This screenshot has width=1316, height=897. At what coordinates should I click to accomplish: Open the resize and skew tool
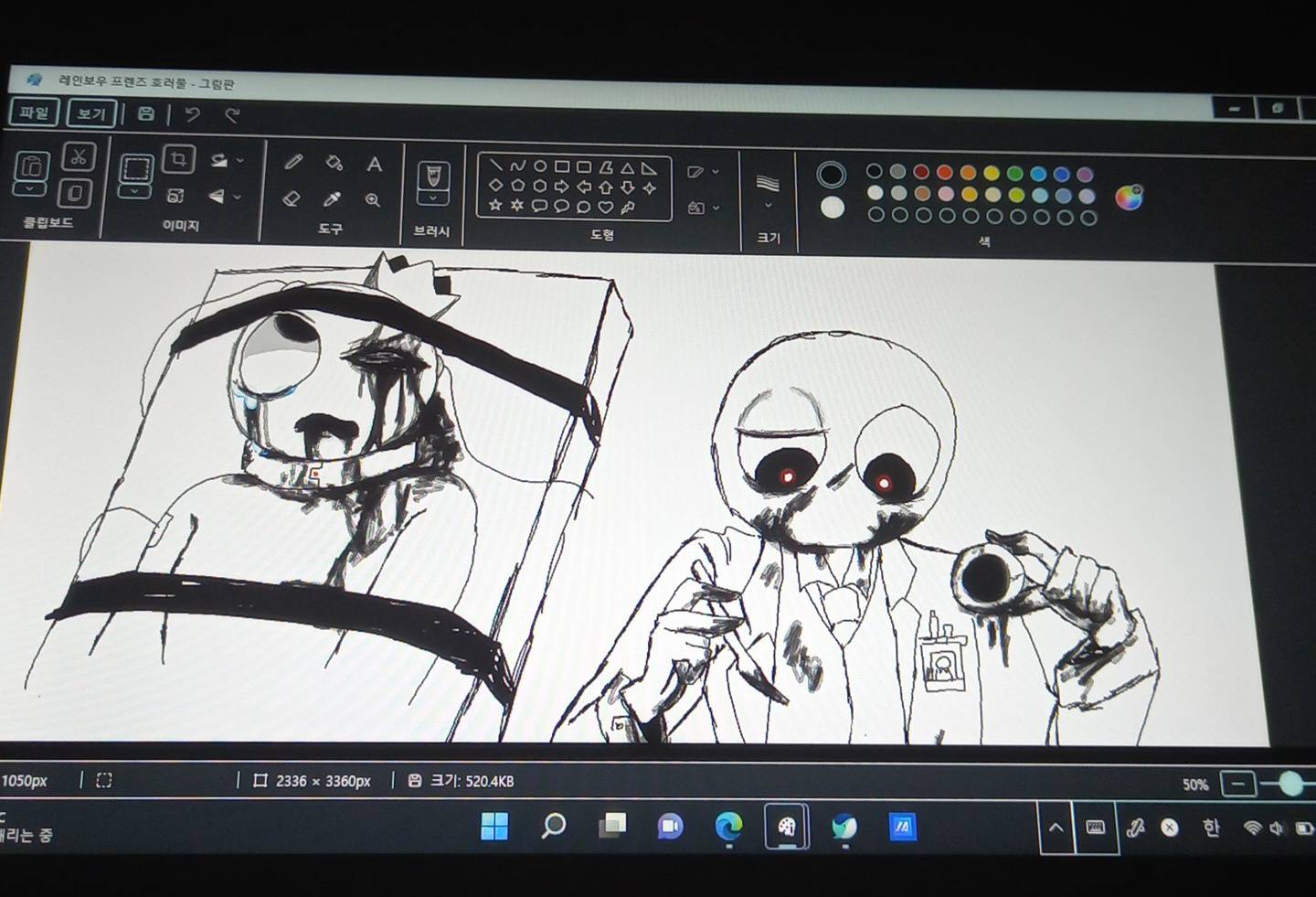point(175,196)
